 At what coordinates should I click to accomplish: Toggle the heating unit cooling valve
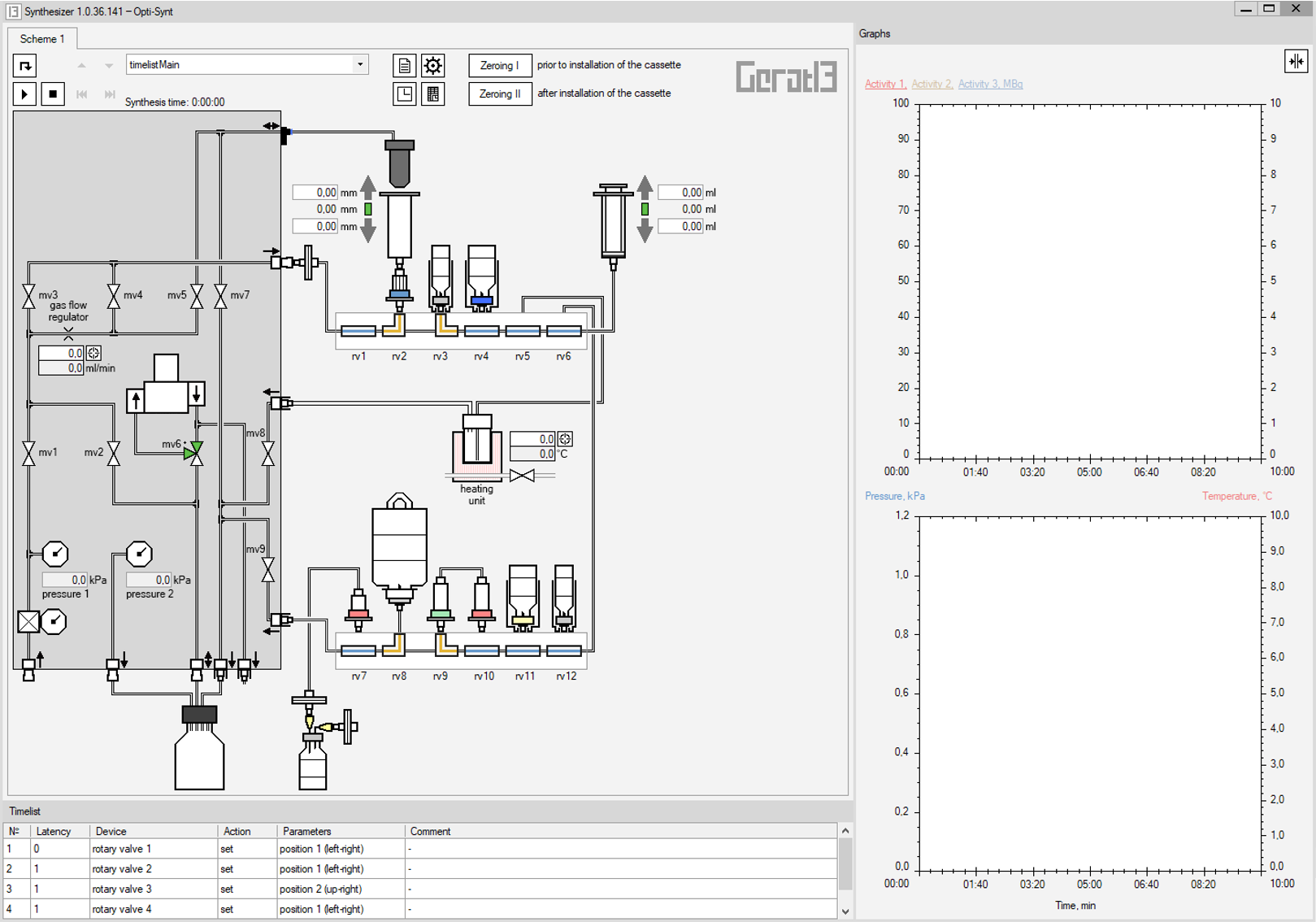click(x=522, y=476)
